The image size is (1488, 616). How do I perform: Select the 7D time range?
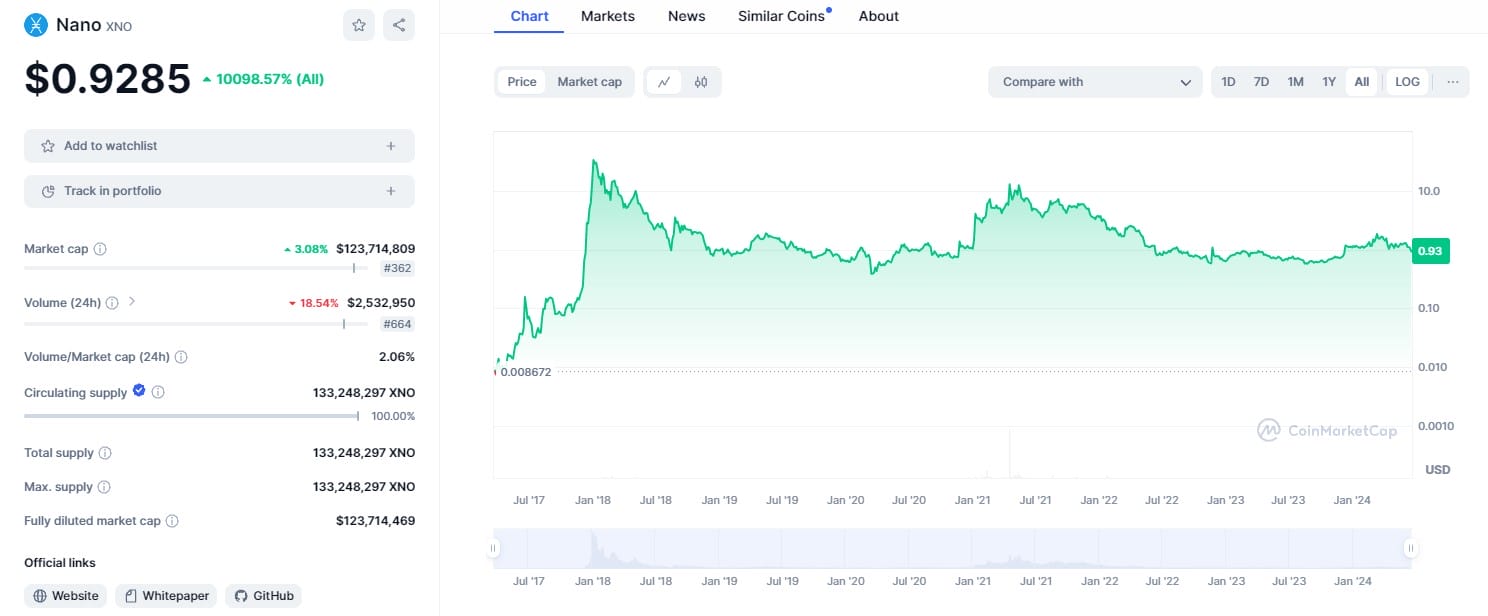click(x=1261, y=82)
